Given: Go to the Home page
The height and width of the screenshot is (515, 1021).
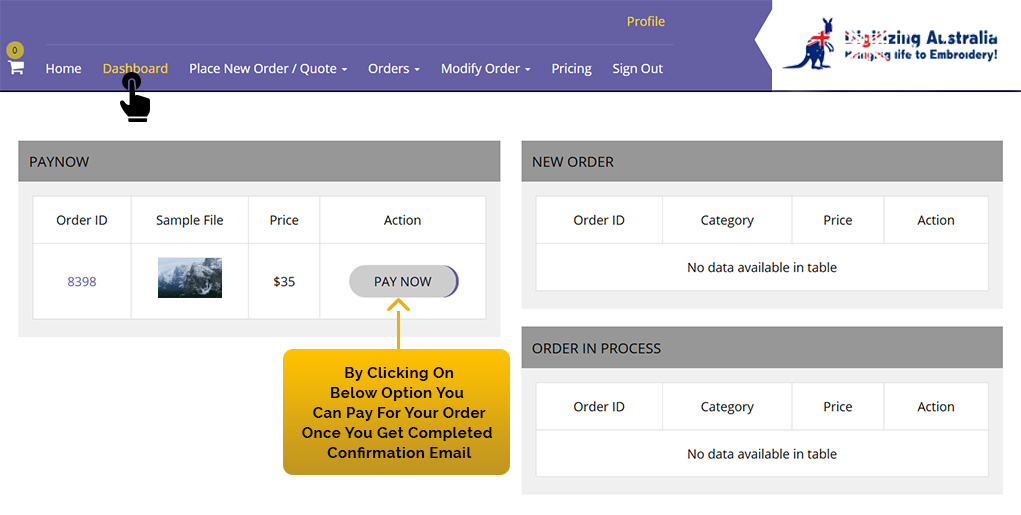Looking at the screenshot, I should click(63, 68).
